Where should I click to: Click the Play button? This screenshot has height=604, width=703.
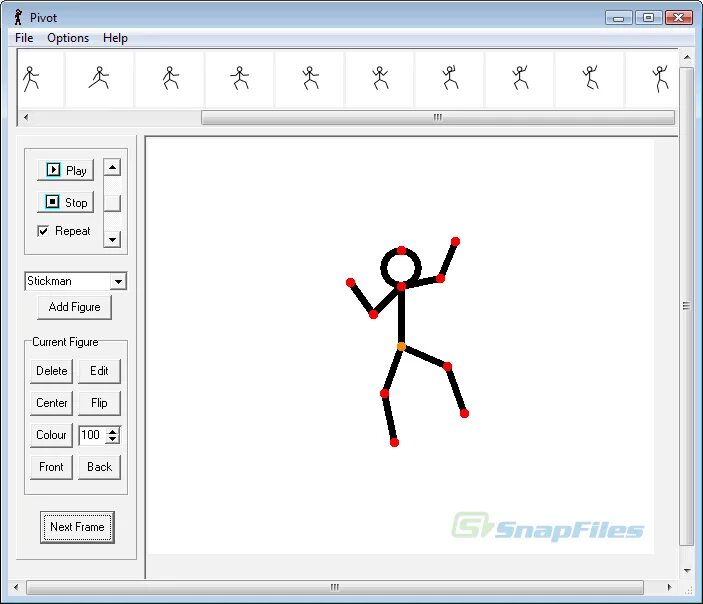[x=66, y=170]
